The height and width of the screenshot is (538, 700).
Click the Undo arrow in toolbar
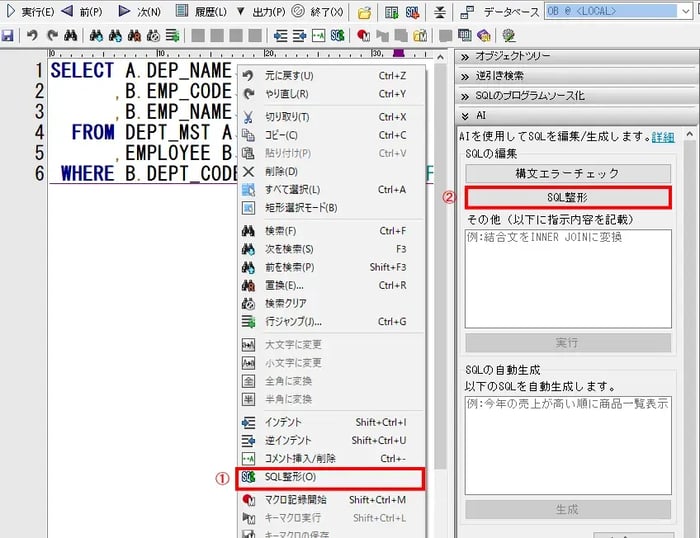(x=32, y=35)
